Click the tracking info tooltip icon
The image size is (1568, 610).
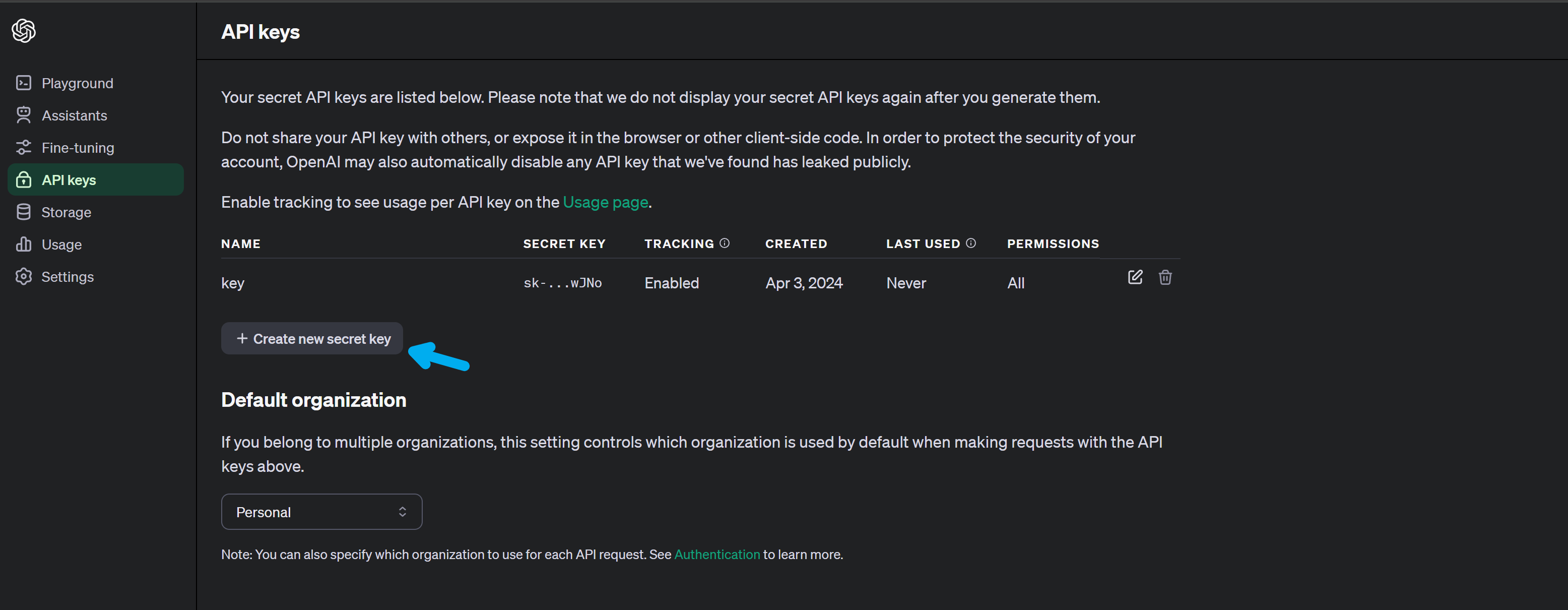pyautogui.click(x=725, y=243)
